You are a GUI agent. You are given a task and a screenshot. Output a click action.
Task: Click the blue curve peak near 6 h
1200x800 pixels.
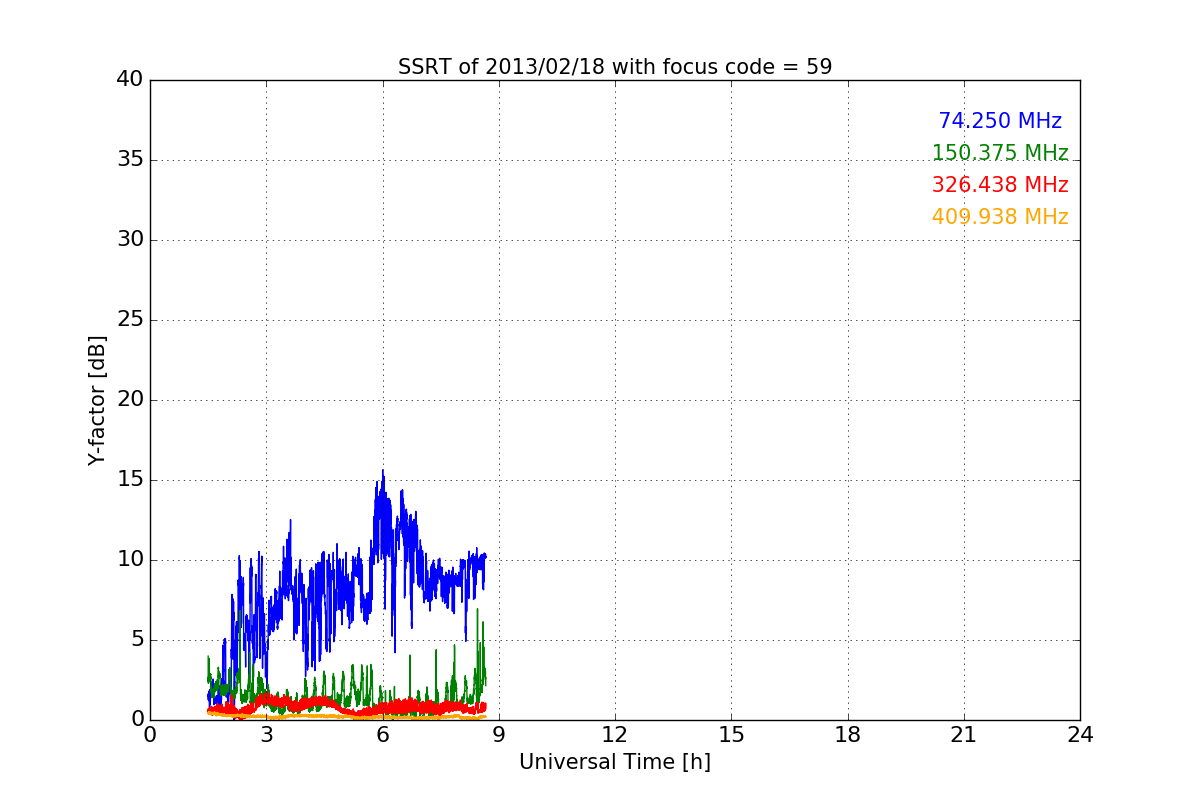(382, 472)
